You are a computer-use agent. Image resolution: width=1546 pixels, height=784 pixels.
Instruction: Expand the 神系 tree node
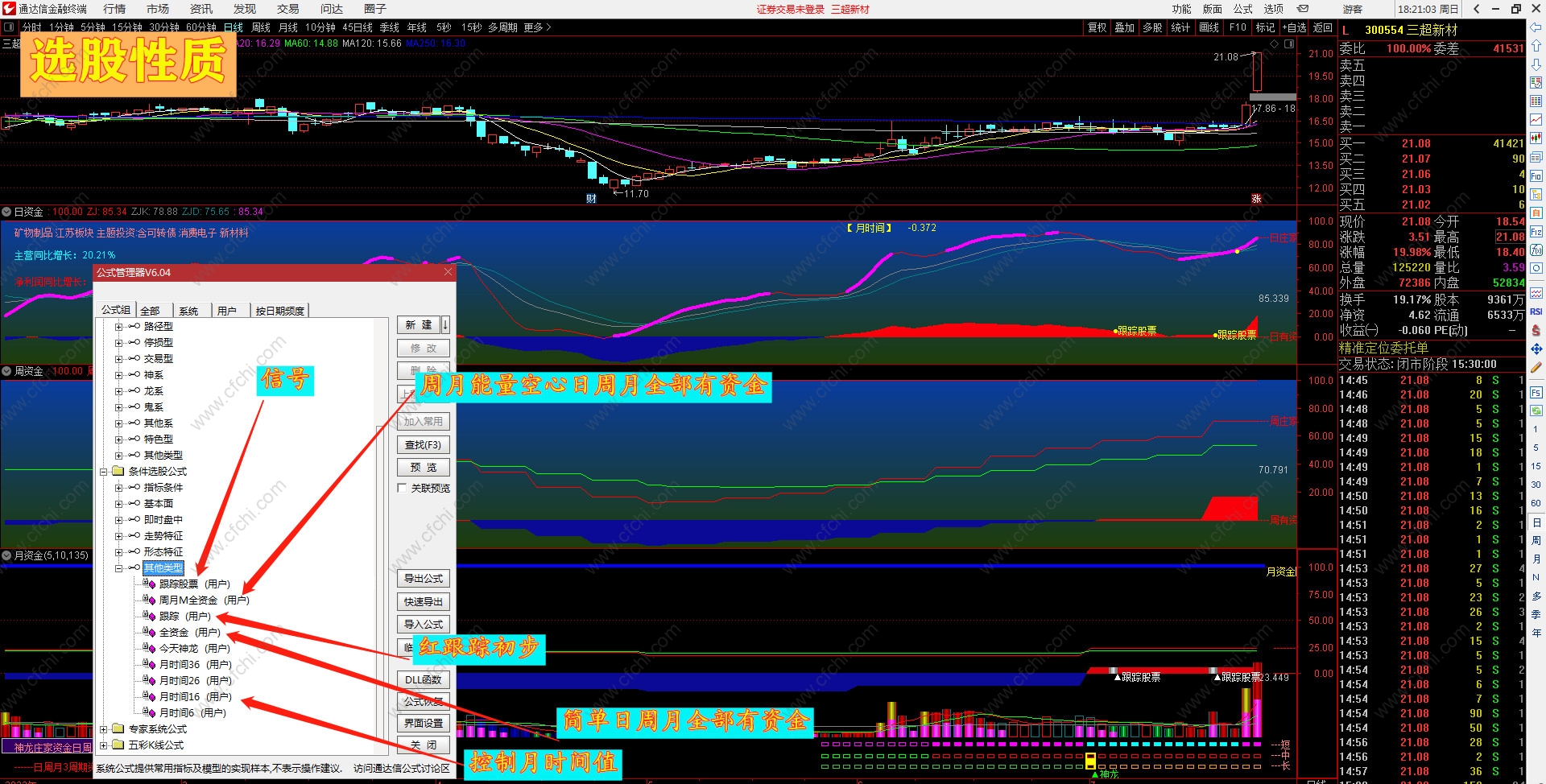pos(118,375)
